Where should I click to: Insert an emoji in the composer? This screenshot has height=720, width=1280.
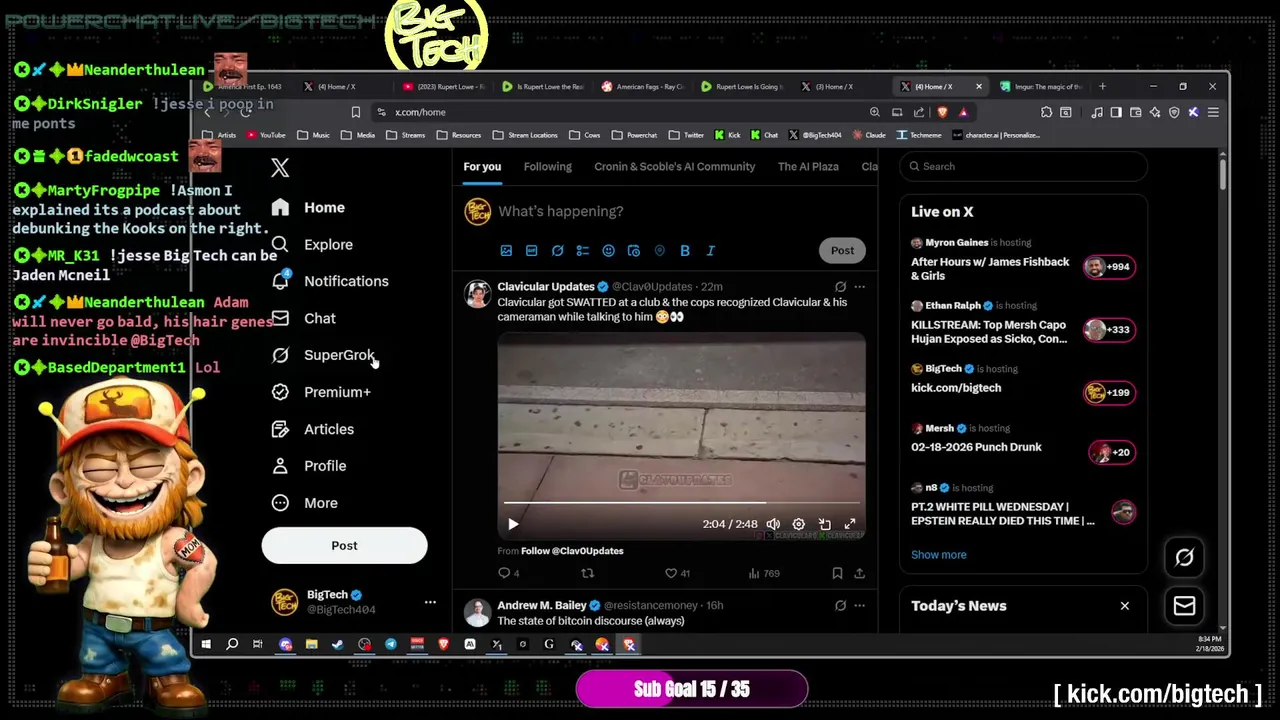click(608, 250)
